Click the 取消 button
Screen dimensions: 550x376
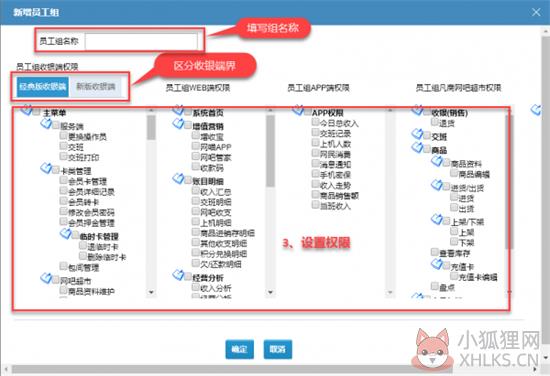277,349
